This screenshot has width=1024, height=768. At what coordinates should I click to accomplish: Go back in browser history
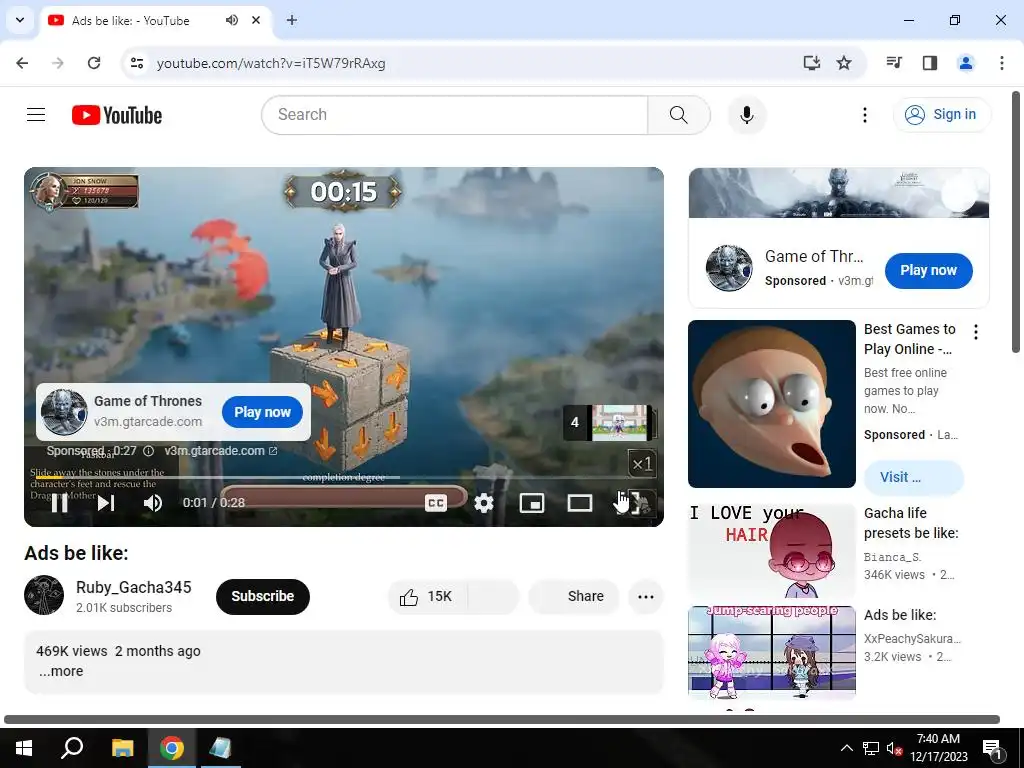pyautogui.click(x=22, y=63)
